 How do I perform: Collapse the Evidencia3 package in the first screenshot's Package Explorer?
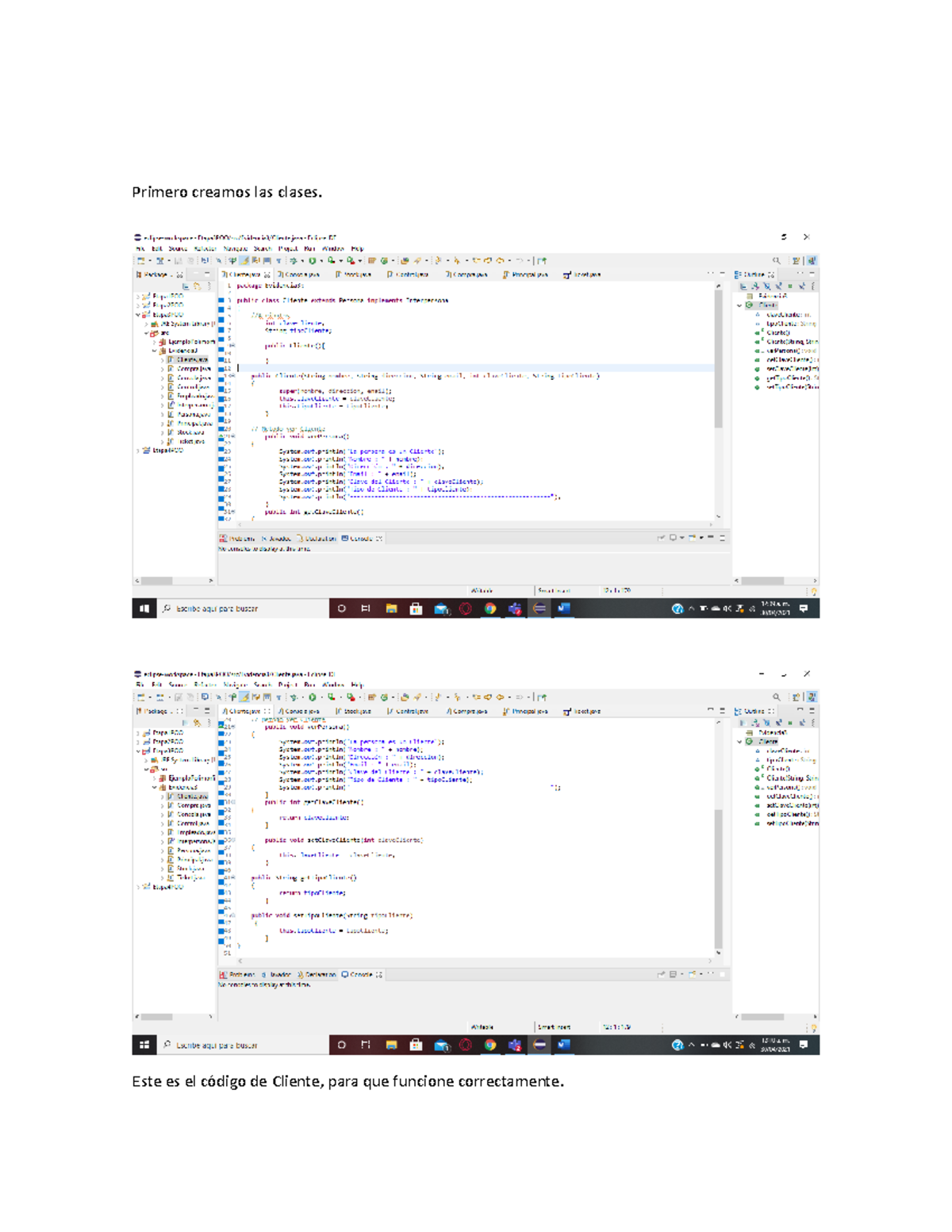pyautogui.click(x=155, y=351)
